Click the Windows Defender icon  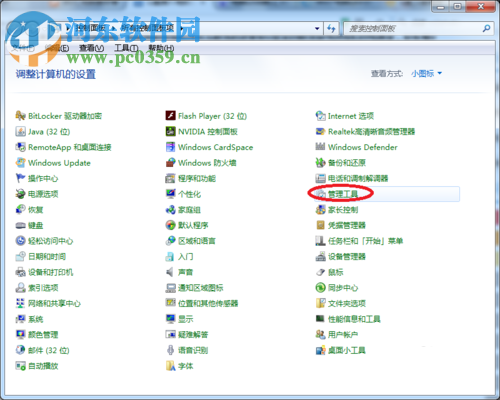click(320, 147)
